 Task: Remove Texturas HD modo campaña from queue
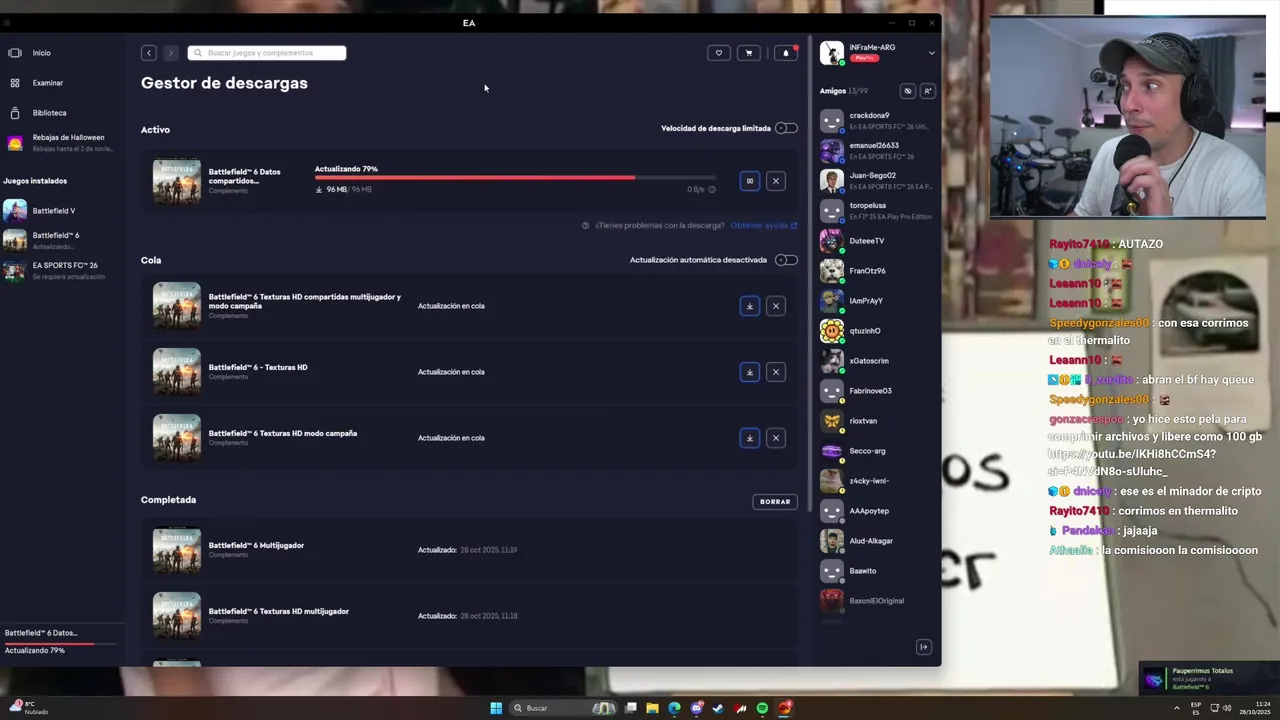pyautogui.click(x=776, y=438)
